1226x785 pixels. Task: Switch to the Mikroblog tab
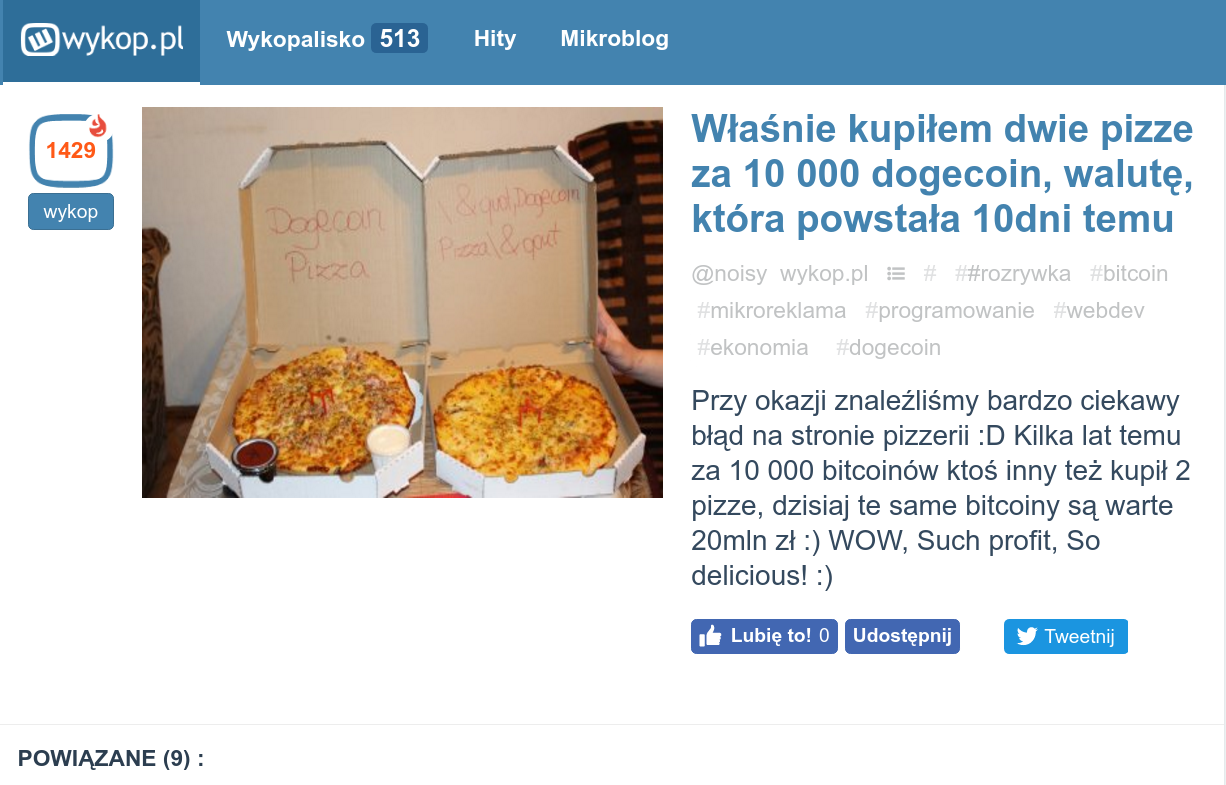[614, 39]
